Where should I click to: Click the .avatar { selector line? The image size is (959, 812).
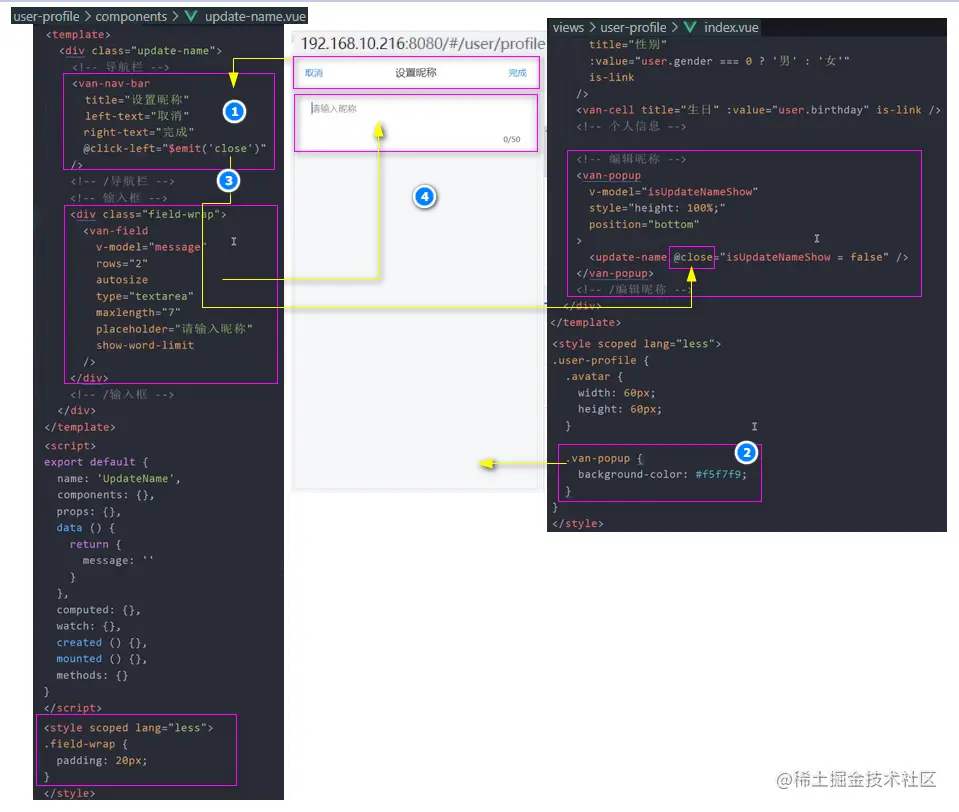(x=594, y=377)
